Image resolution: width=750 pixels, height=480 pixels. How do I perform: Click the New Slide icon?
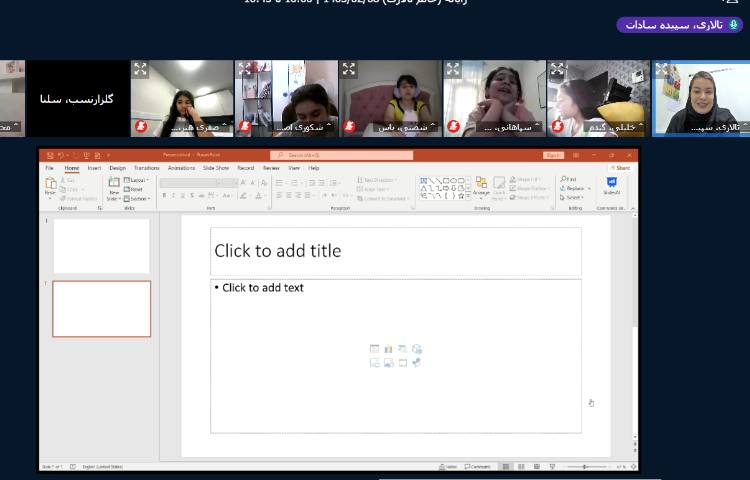click(x=114, y=182)
